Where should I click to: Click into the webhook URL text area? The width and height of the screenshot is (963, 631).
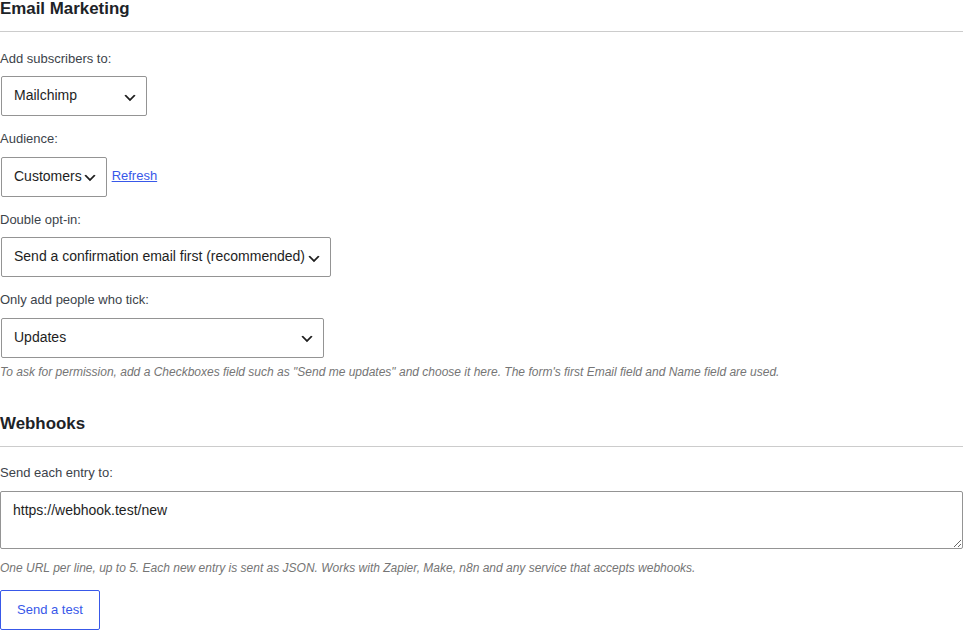(x=482, y=520)
